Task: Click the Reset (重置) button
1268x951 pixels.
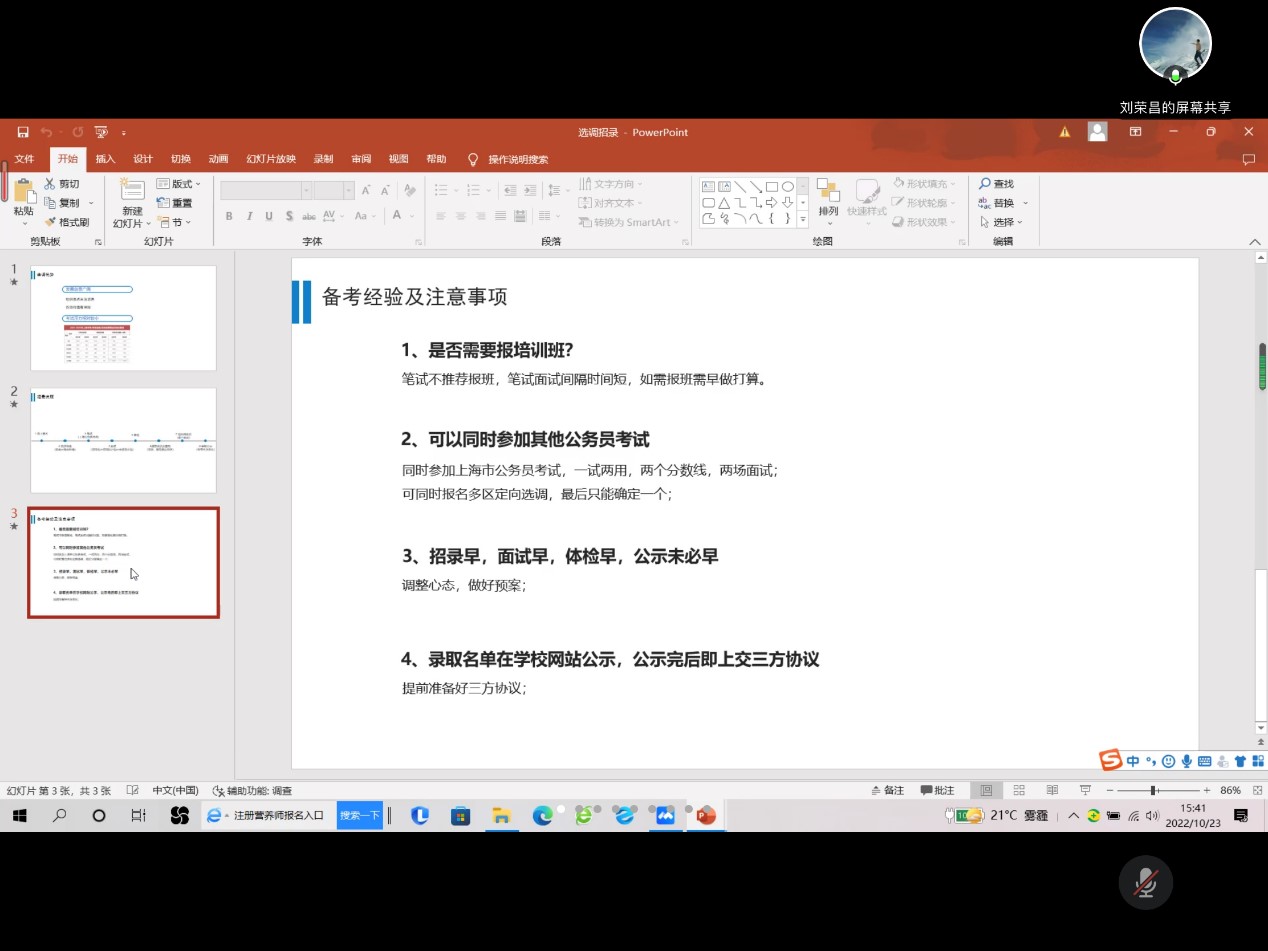Action: pos(174,203)
